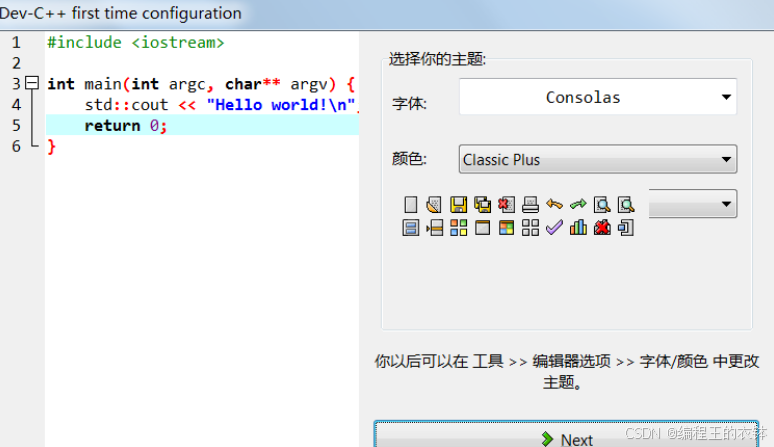Image resolution: width=774 pixels, height=447 pixels.
Task: Click the closing red brace on line 6
Action: [x=51, y=147]
